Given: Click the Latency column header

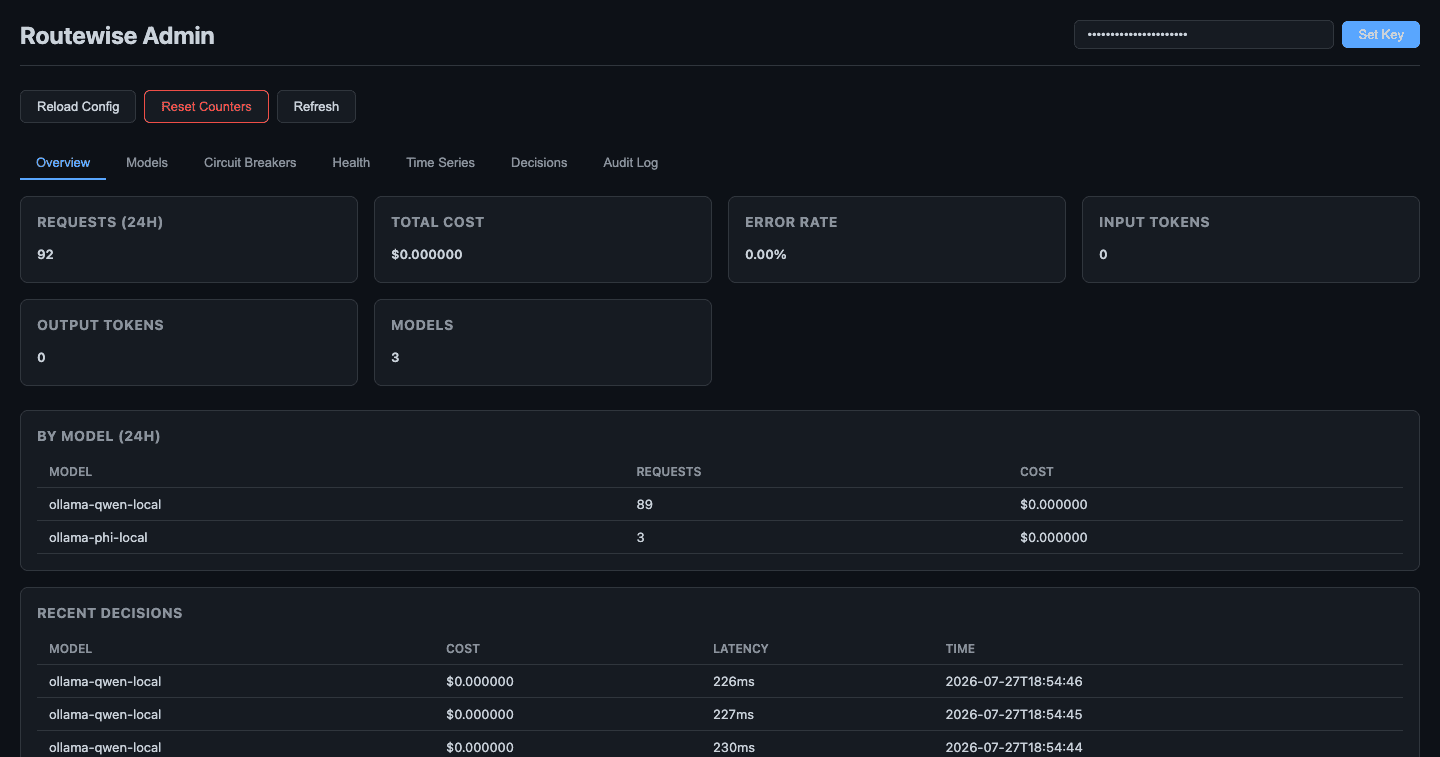Looking at the screenshot, I should [741, 648].
